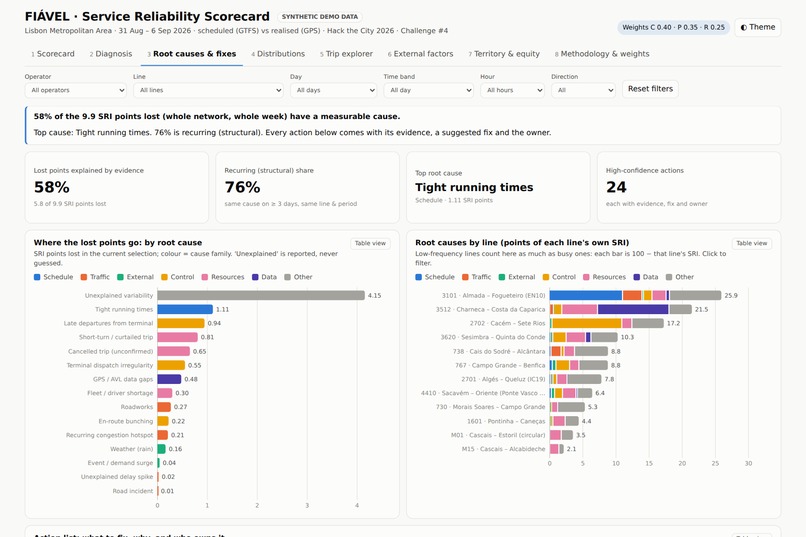Click Control color swatch in by-line legend
This screenshot has height=537, width=806.
[545, 277]
